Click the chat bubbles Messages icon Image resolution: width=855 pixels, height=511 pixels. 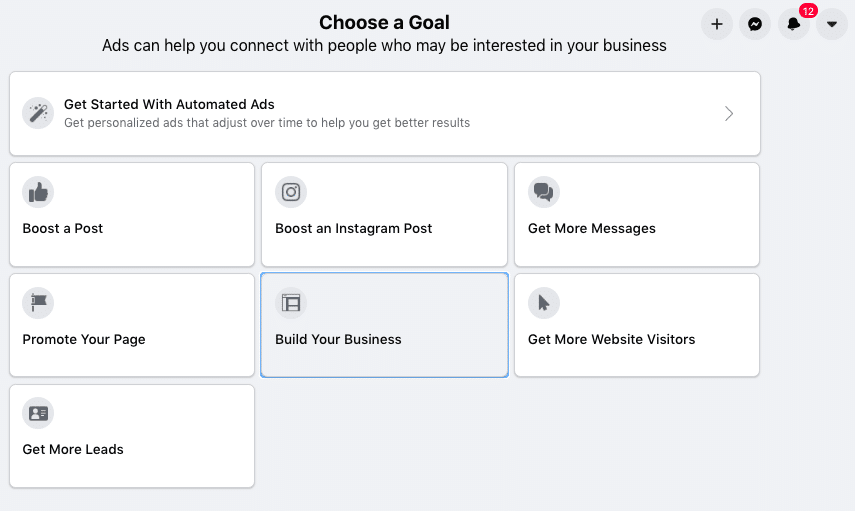coord(544,192)
